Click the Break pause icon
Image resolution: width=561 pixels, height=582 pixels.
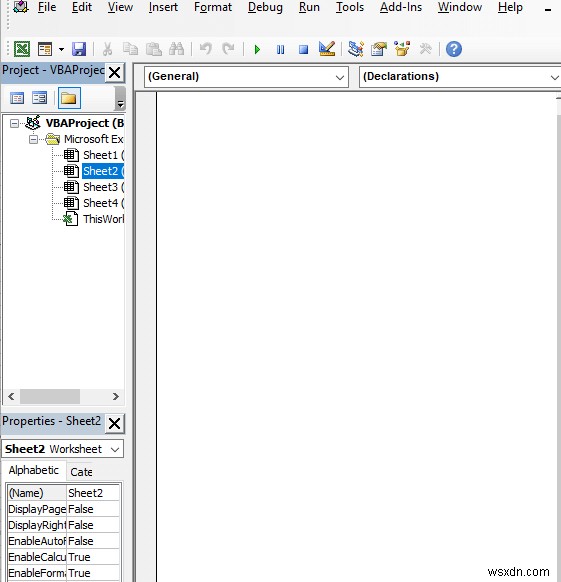point(280,49)
